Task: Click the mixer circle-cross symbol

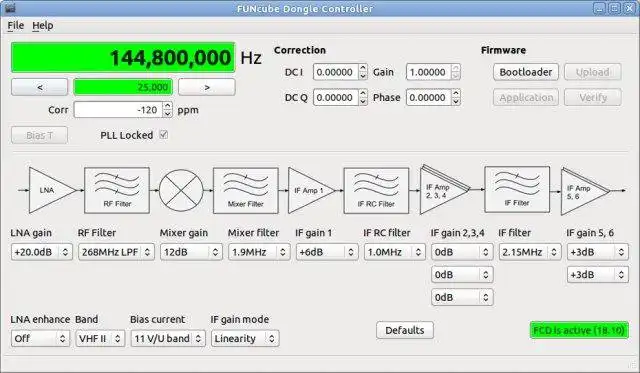Action: point(181,190)
